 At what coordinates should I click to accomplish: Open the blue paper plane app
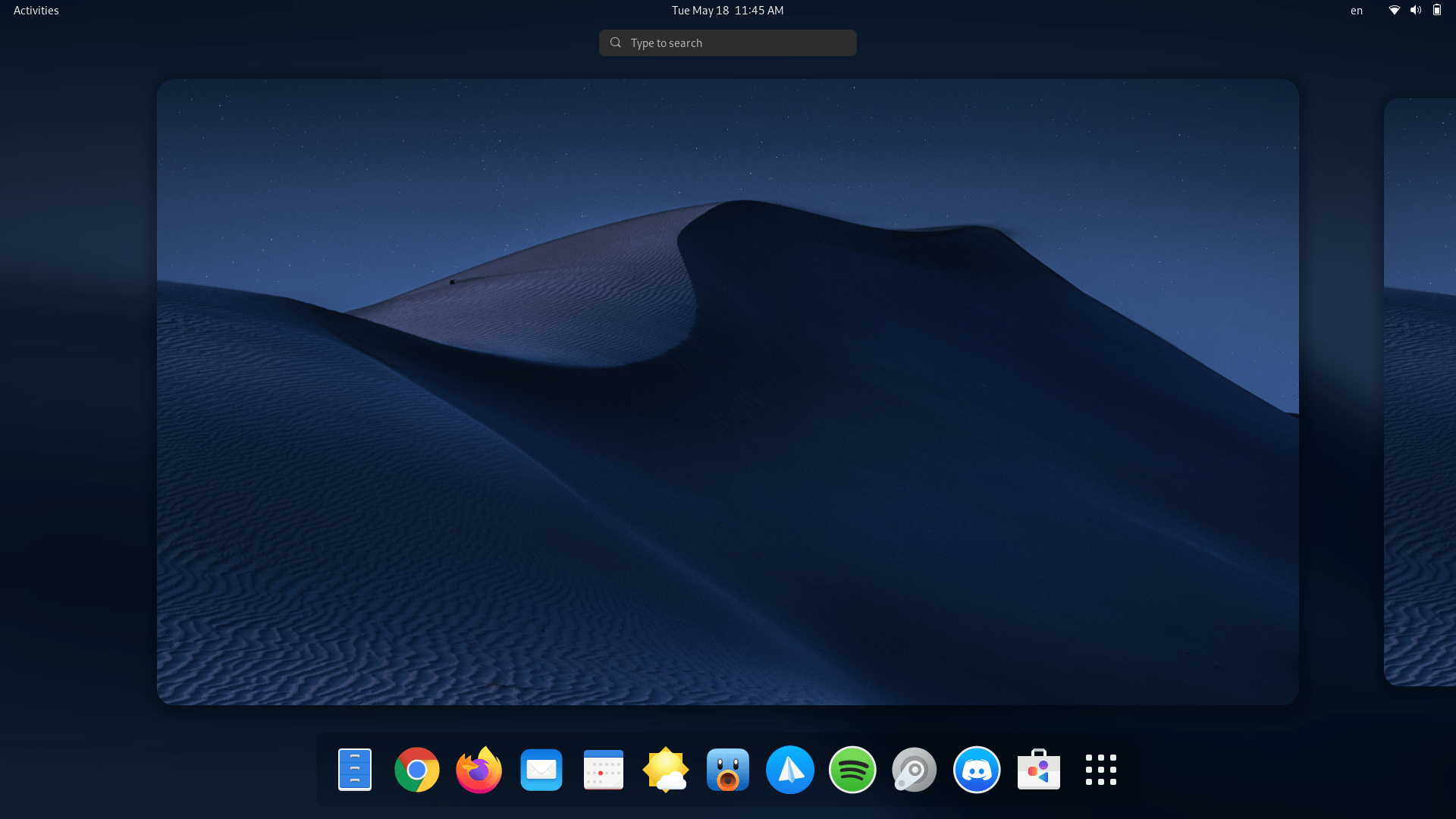coord(789,770)
